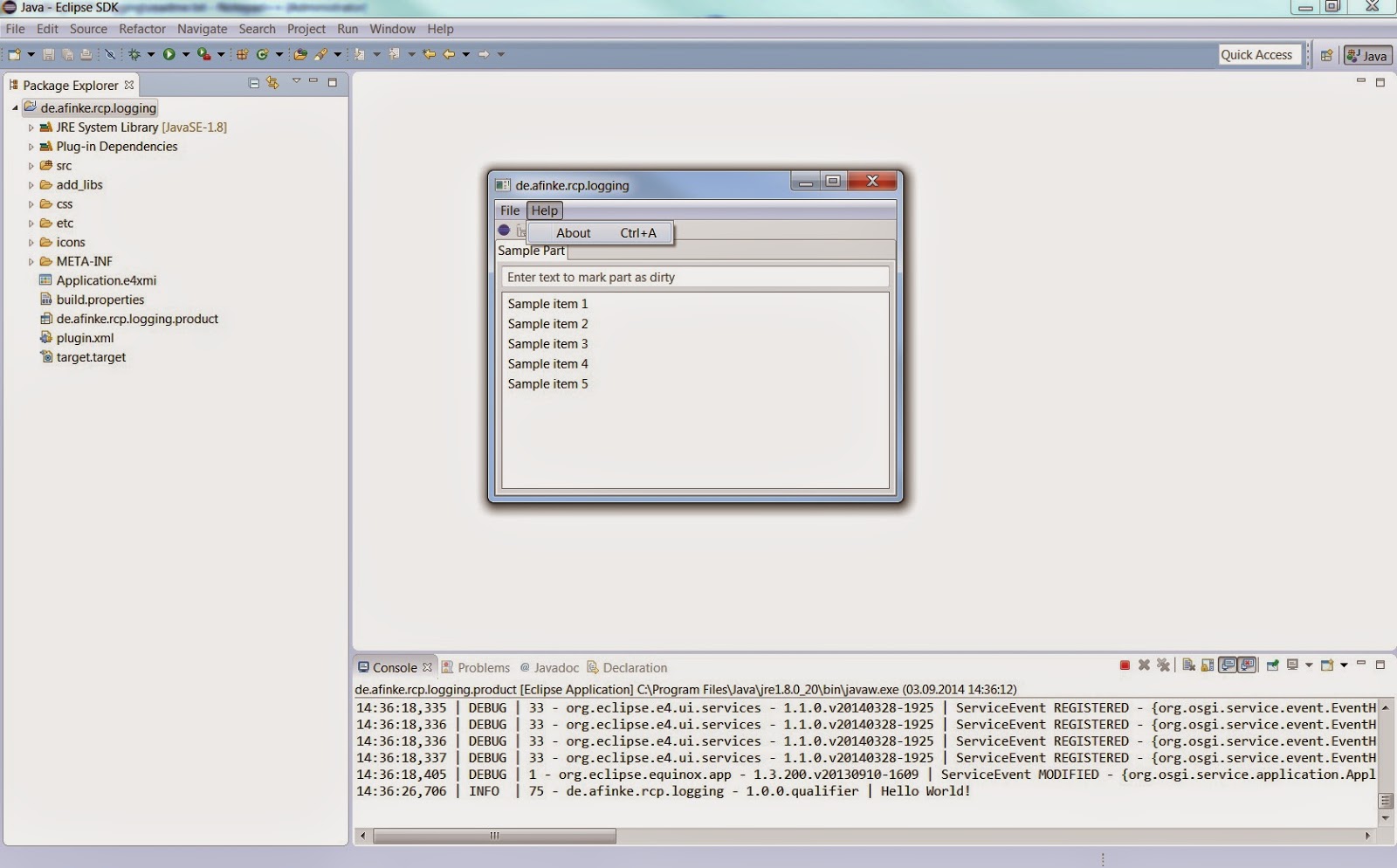
Task: Open the Window menu
Action: (392, 29)
